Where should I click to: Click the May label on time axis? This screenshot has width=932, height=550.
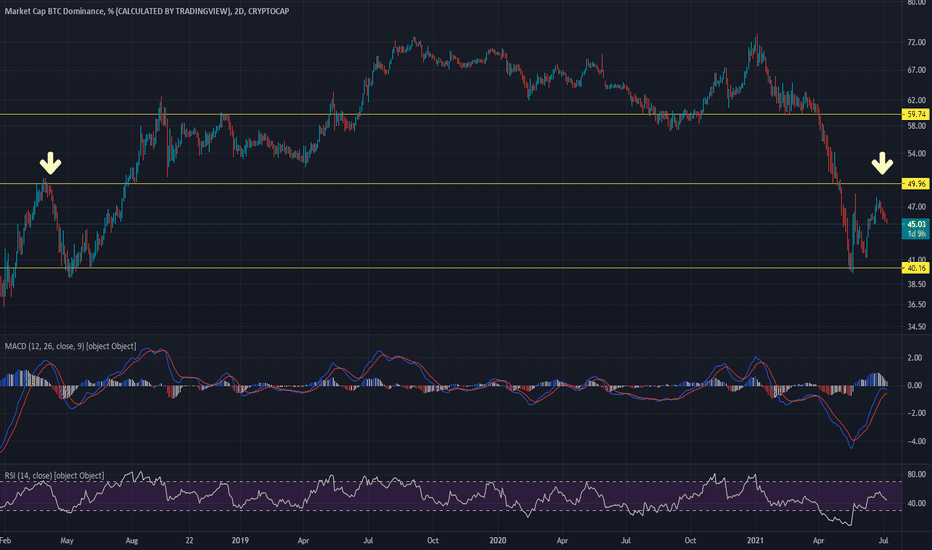pos(67,540)
